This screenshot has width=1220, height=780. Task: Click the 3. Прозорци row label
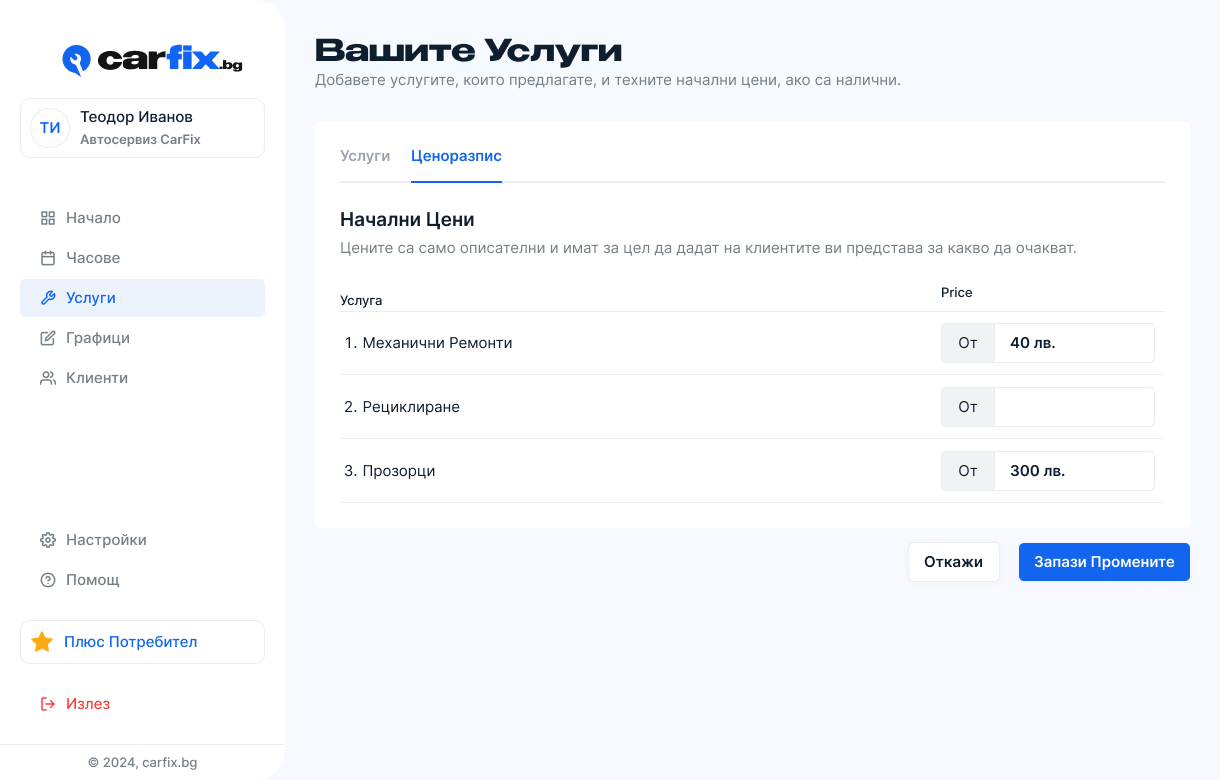(390, 471)
